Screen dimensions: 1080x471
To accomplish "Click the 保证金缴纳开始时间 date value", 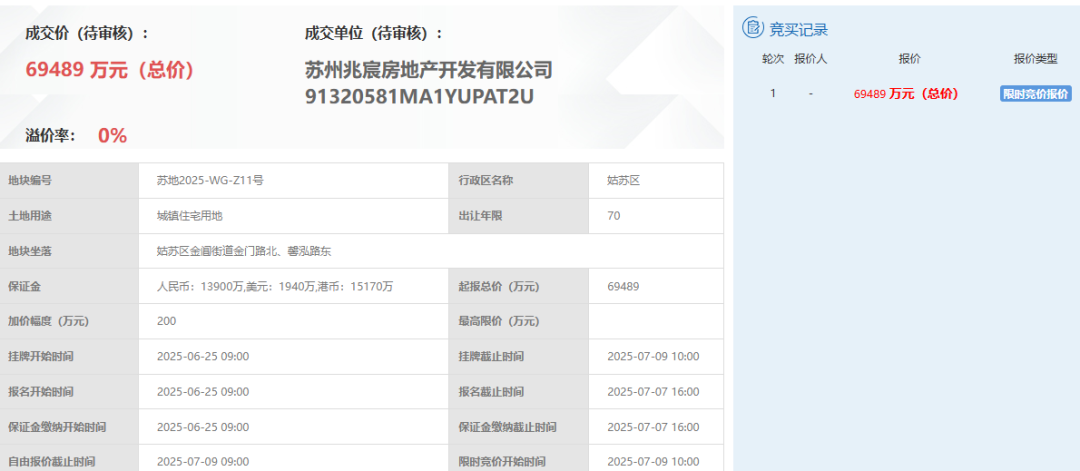I will click(203, 427).
